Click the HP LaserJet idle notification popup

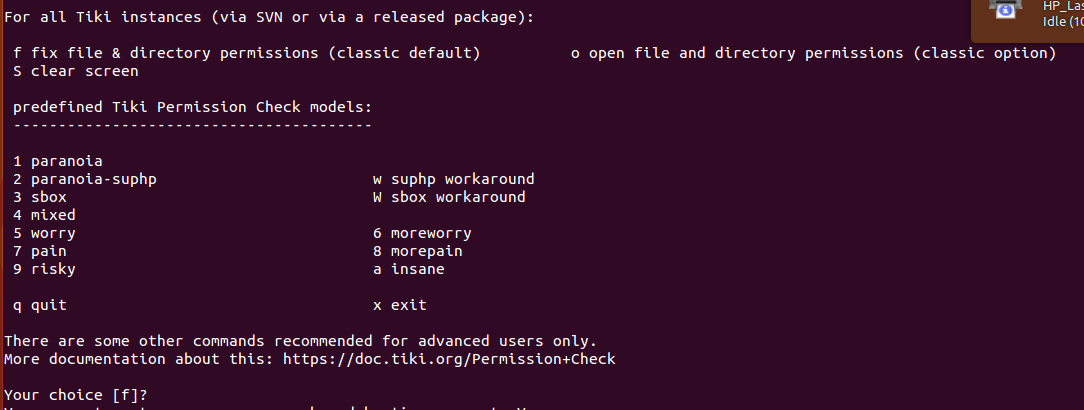(1028, 21)
